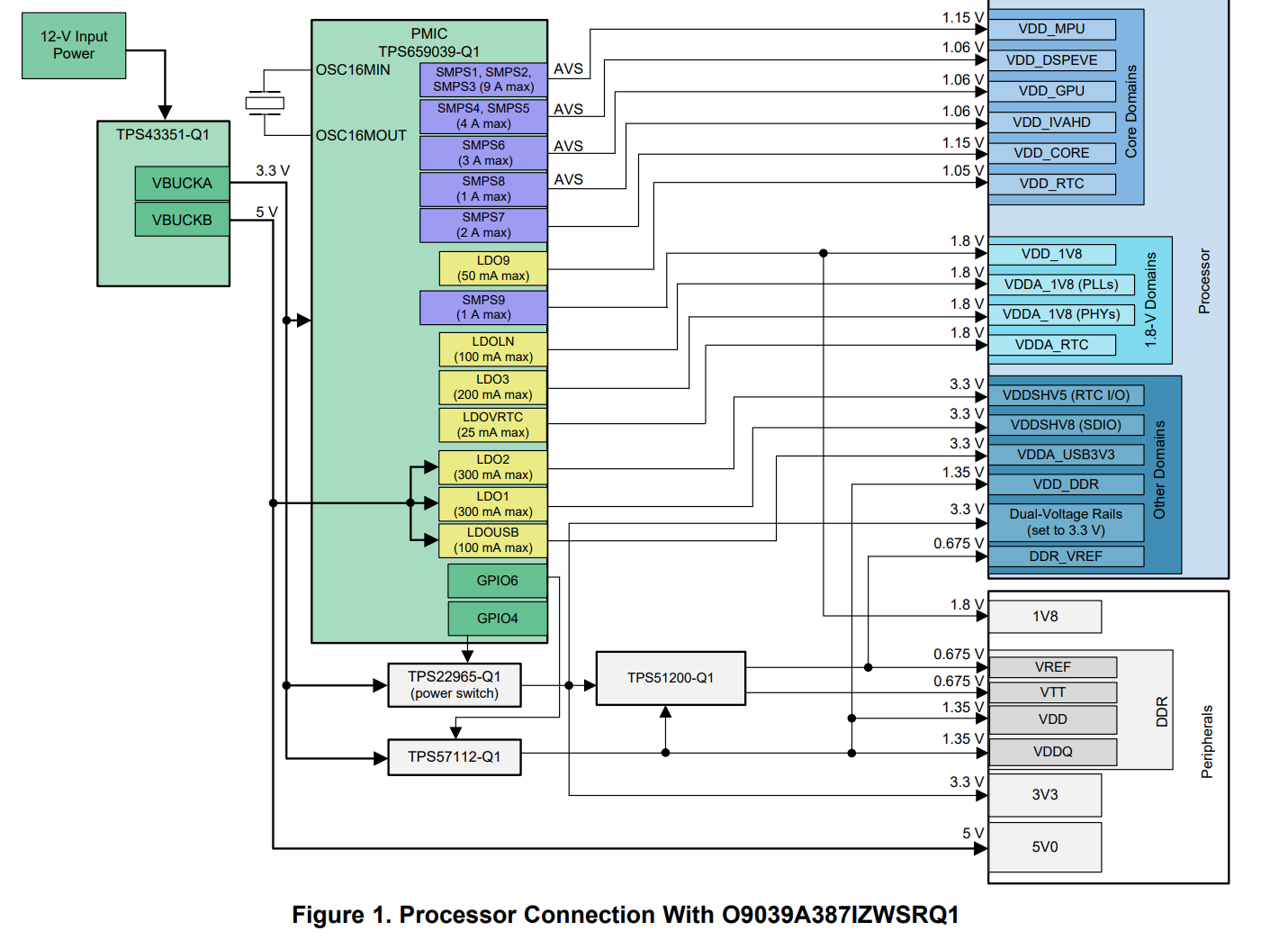Select the SMPS4, SMPS5 block

click(483, 116)
